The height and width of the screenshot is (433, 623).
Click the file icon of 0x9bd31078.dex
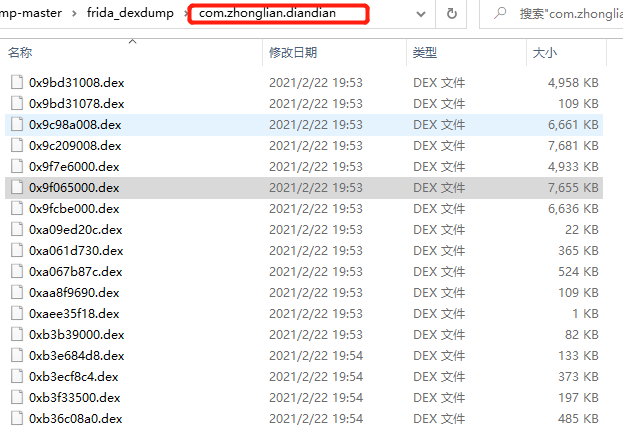click(17, 103)
